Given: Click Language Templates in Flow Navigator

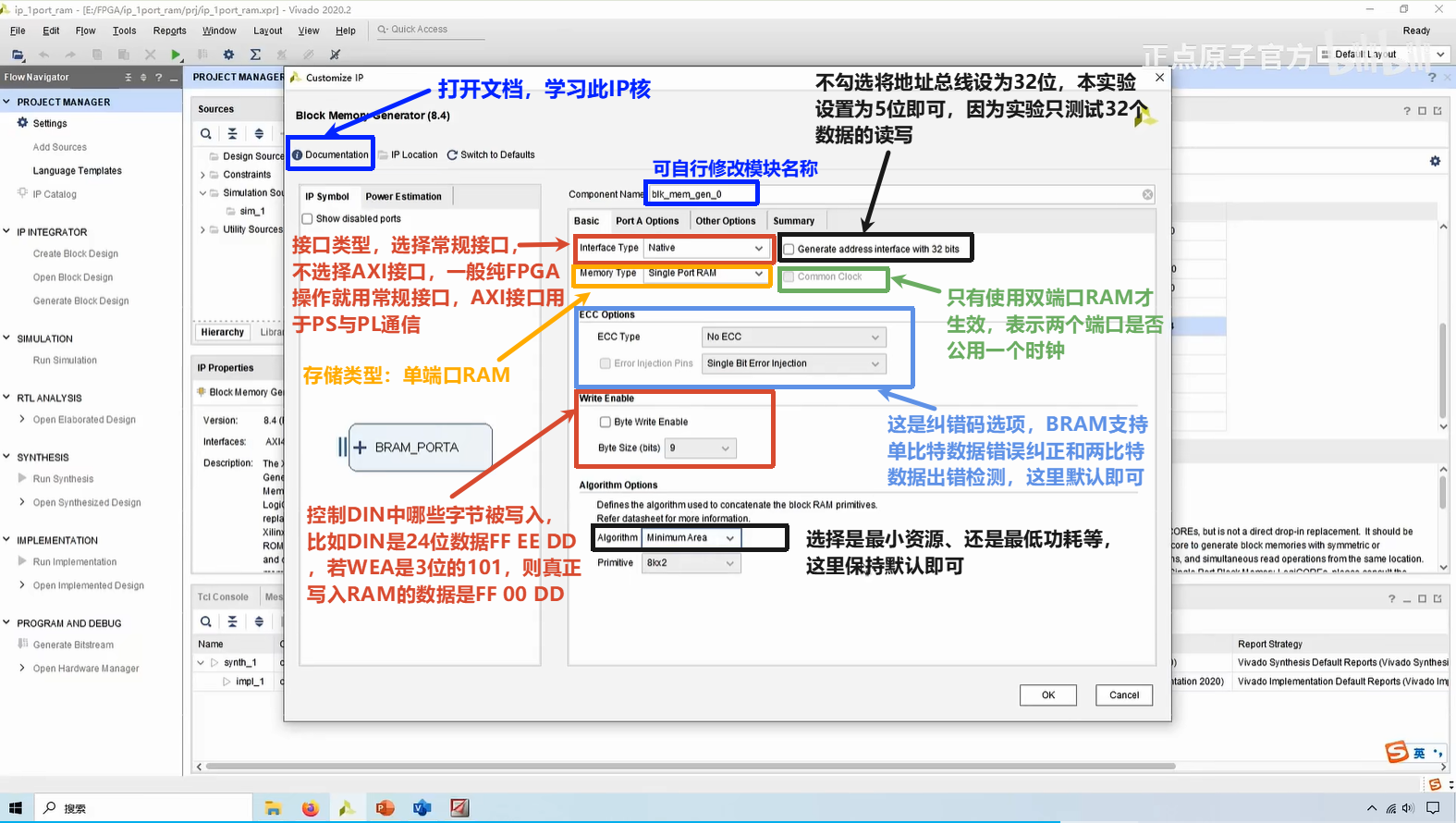Looking at the screenshot, I should click(x=78, y=171).
